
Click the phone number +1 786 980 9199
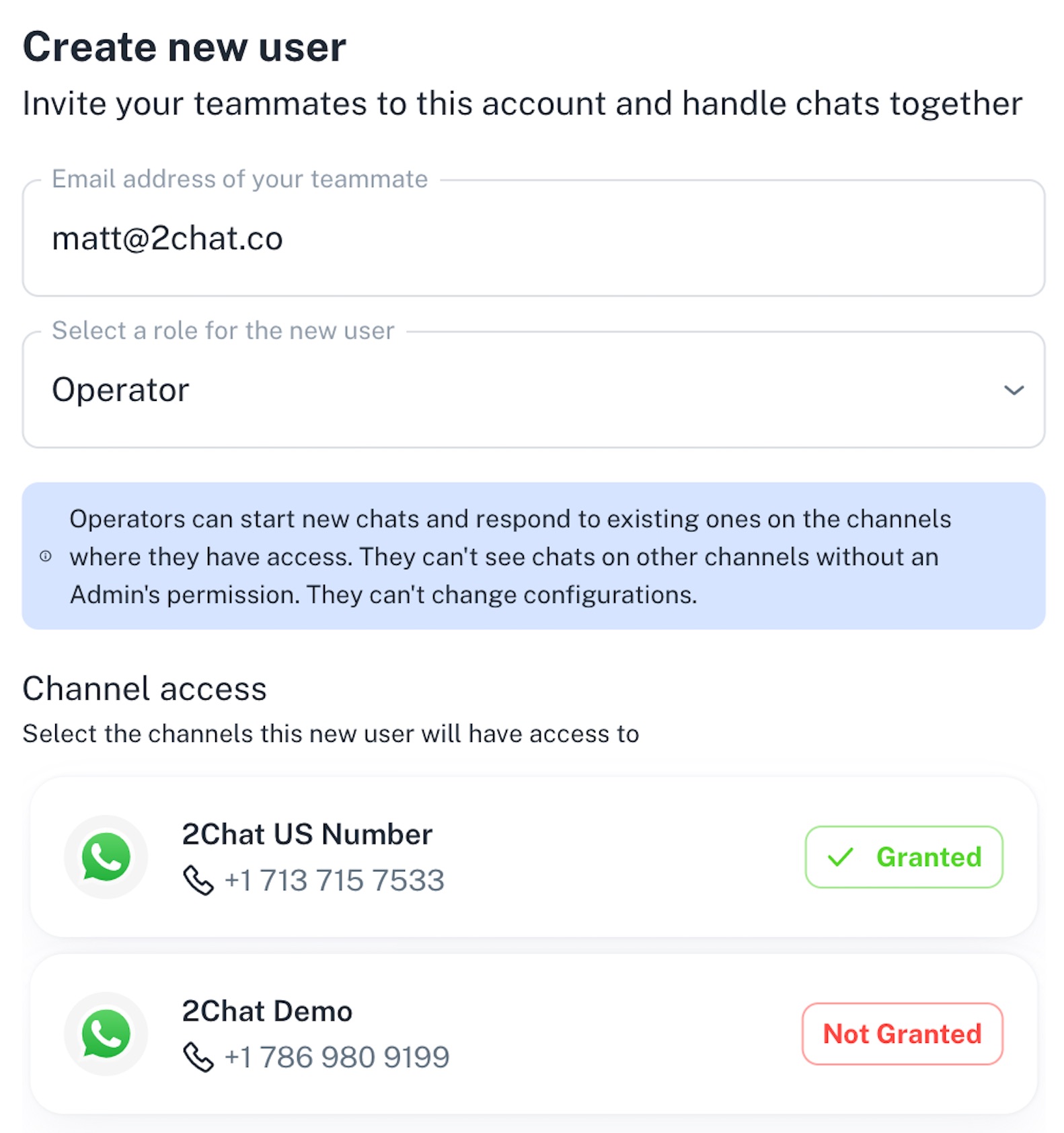tap(337, 1057)
